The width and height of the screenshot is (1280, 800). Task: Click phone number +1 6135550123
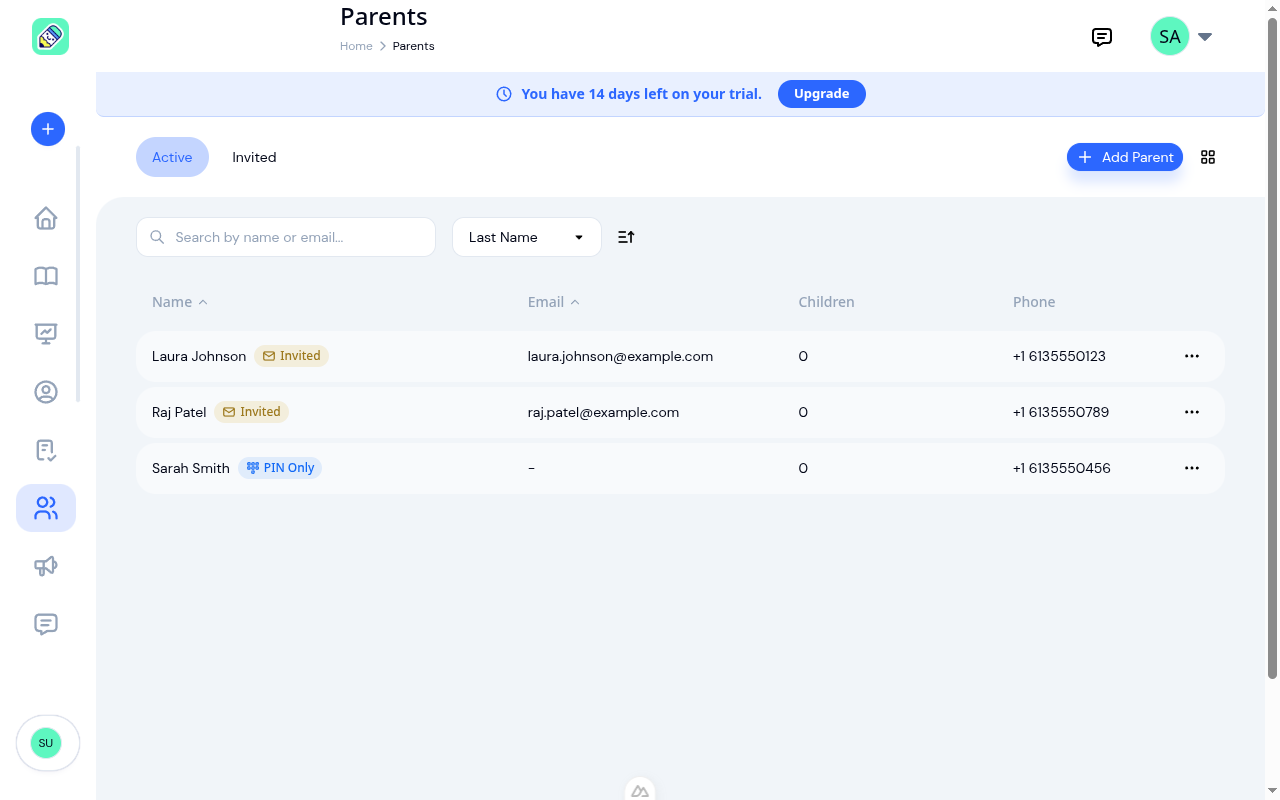point(1059,356)
